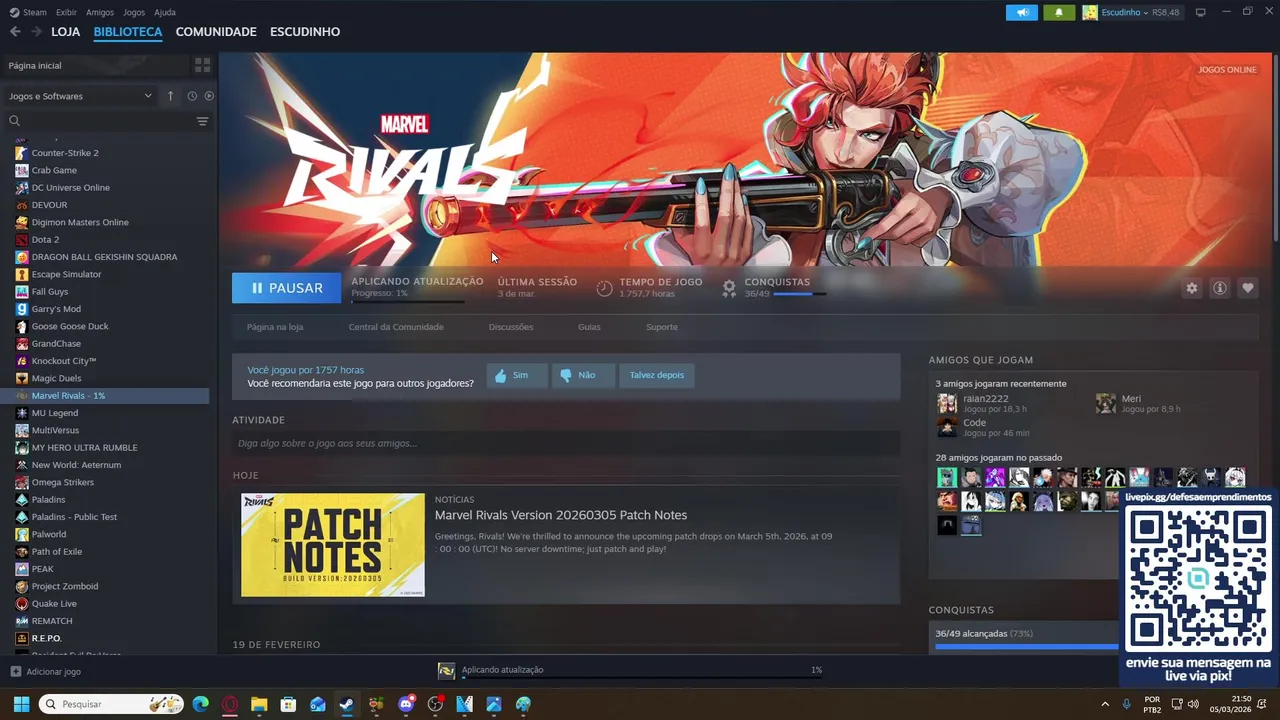Focus the activity status input field
The width and height of the screenshot is (1280, 720).
(x=566, y=443)
